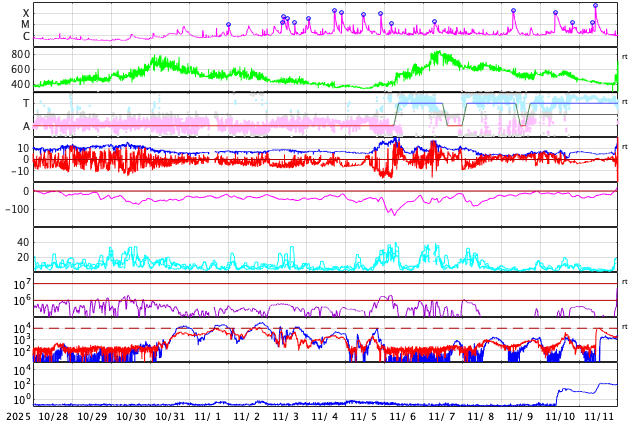Viewport: 634px width, 424px height.
Task: Click the X flare class axis label
Action: 26,13
